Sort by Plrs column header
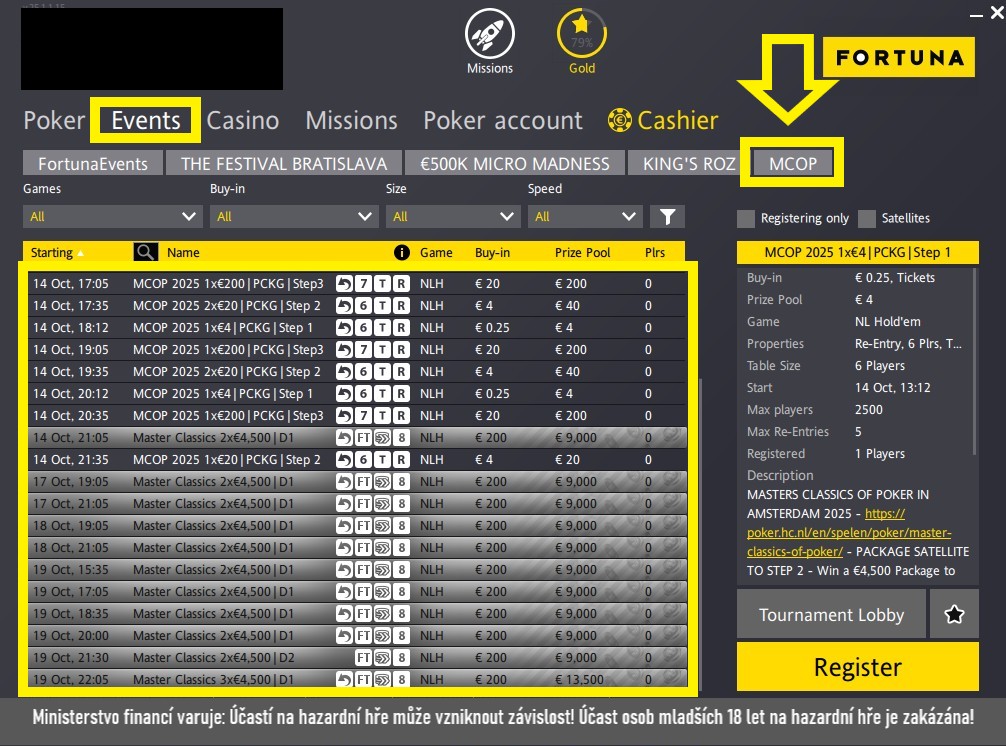The image size is (1006, 746). pyautogui.click(x=654, y=252)
